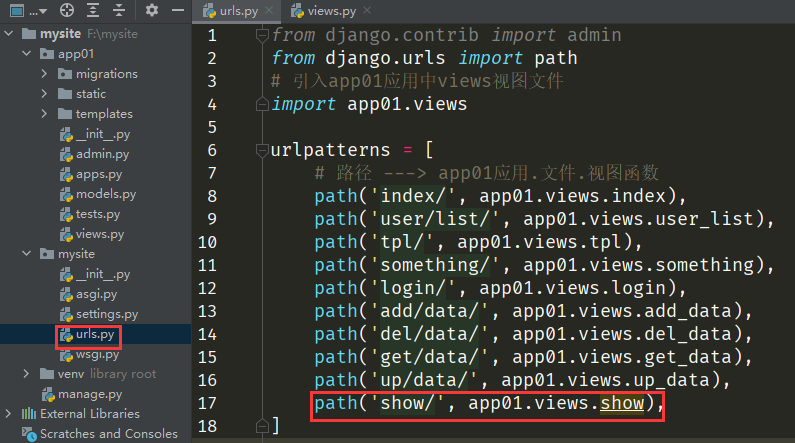Select asgi.py in project tree

(x=96, y=294)
